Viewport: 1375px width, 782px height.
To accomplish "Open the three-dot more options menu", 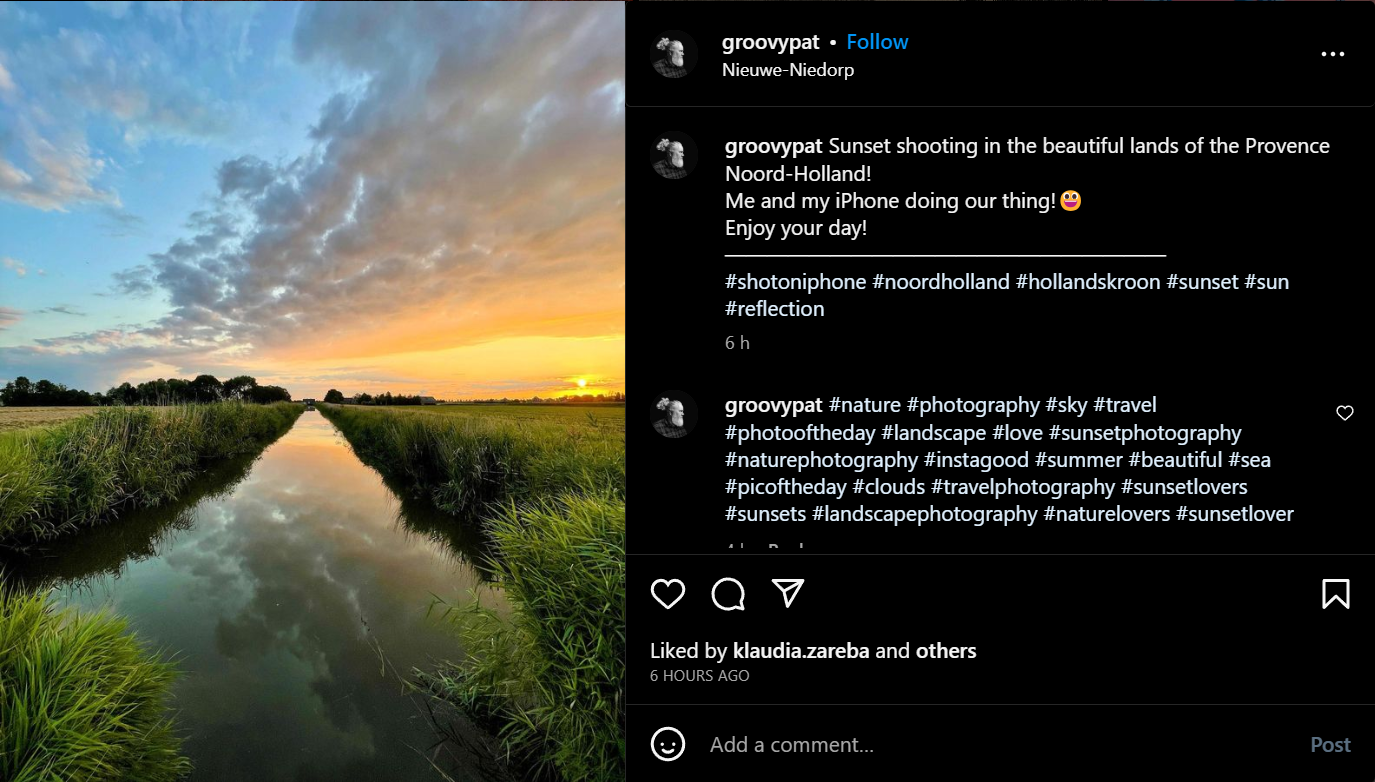I will pyautogui.click(x=1332, y=55).
